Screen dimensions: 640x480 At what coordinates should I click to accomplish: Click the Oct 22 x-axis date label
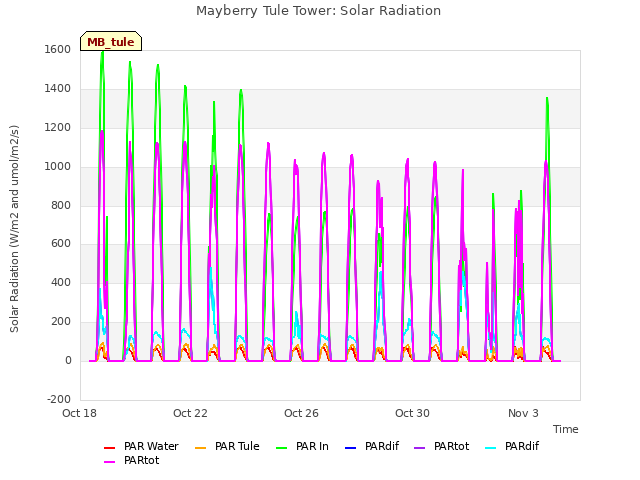coord(190,413)
